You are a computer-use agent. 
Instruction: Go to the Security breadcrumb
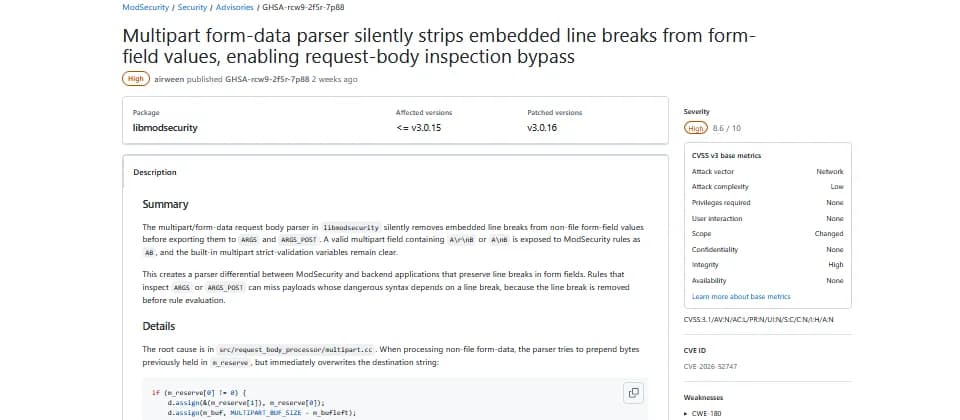click(x=192, y=7)
